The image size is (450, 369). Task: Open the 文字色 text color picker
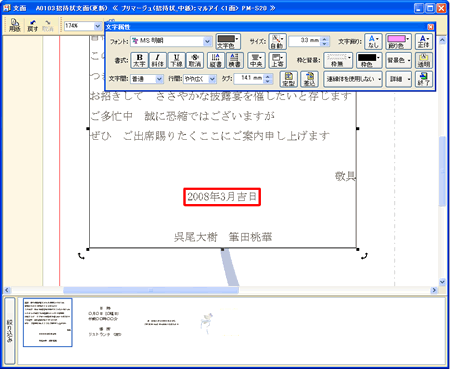228,41
